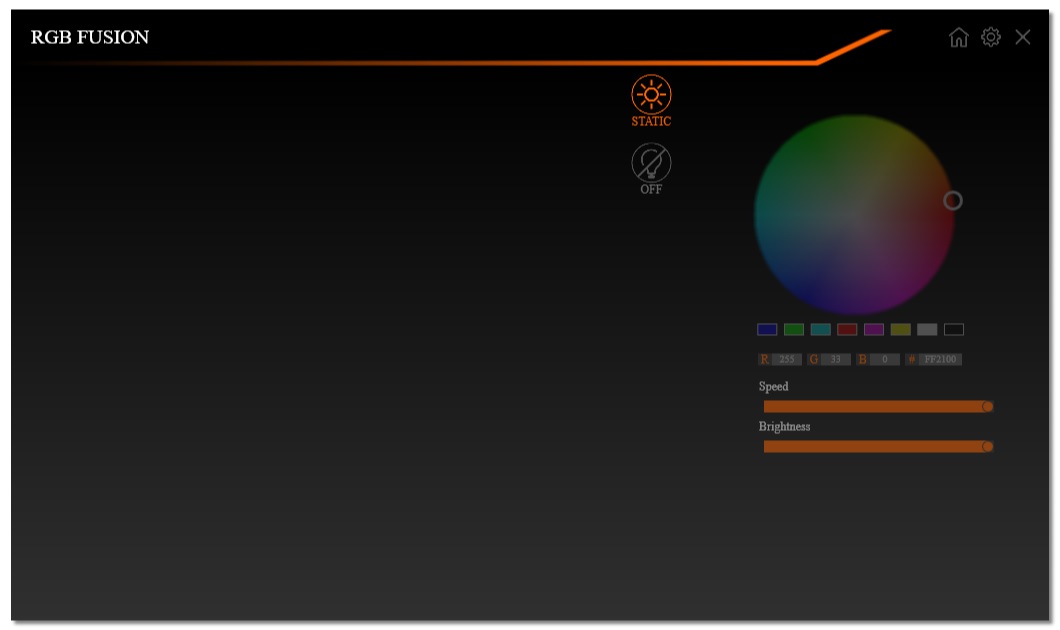Click the color wheel selector ring handle
This screenshot has height=630, width=1060.
(953, 201)
